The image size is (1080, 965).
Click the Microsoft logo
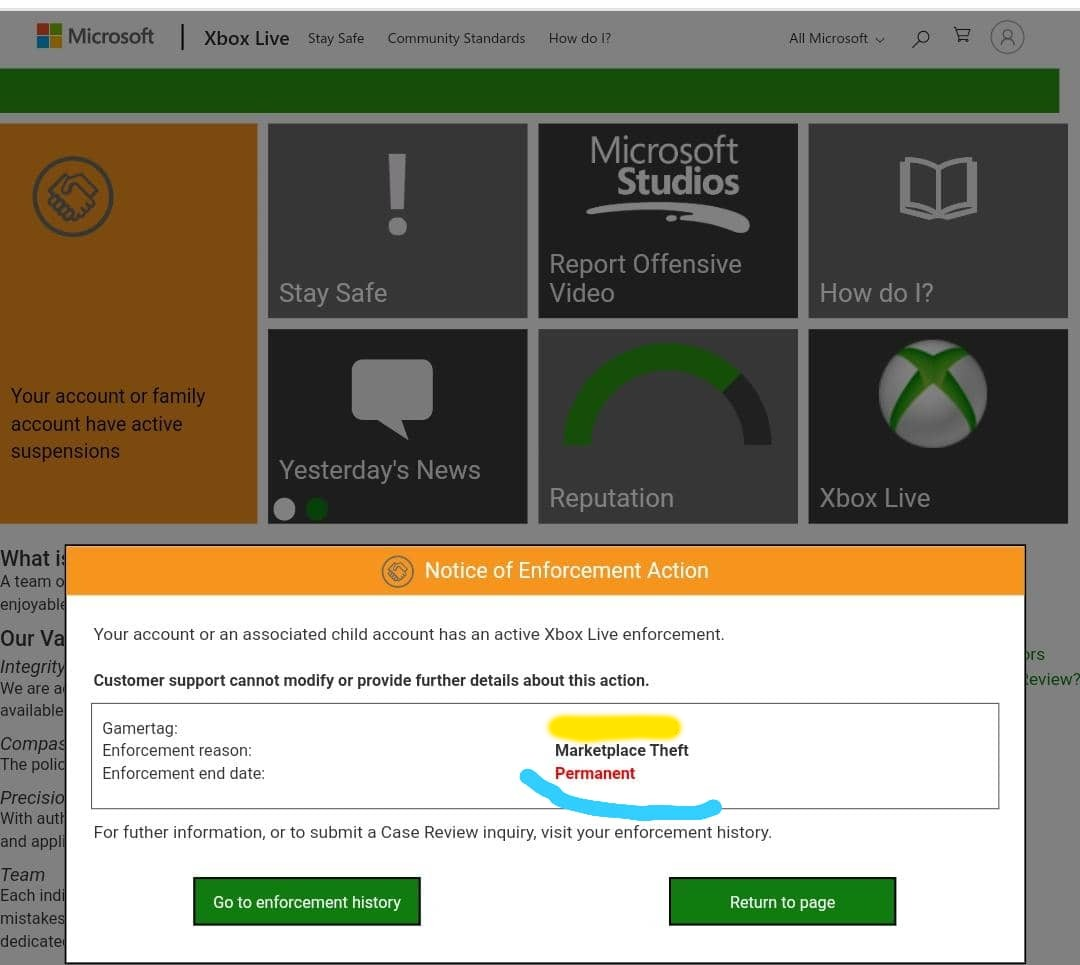point(95,36)
